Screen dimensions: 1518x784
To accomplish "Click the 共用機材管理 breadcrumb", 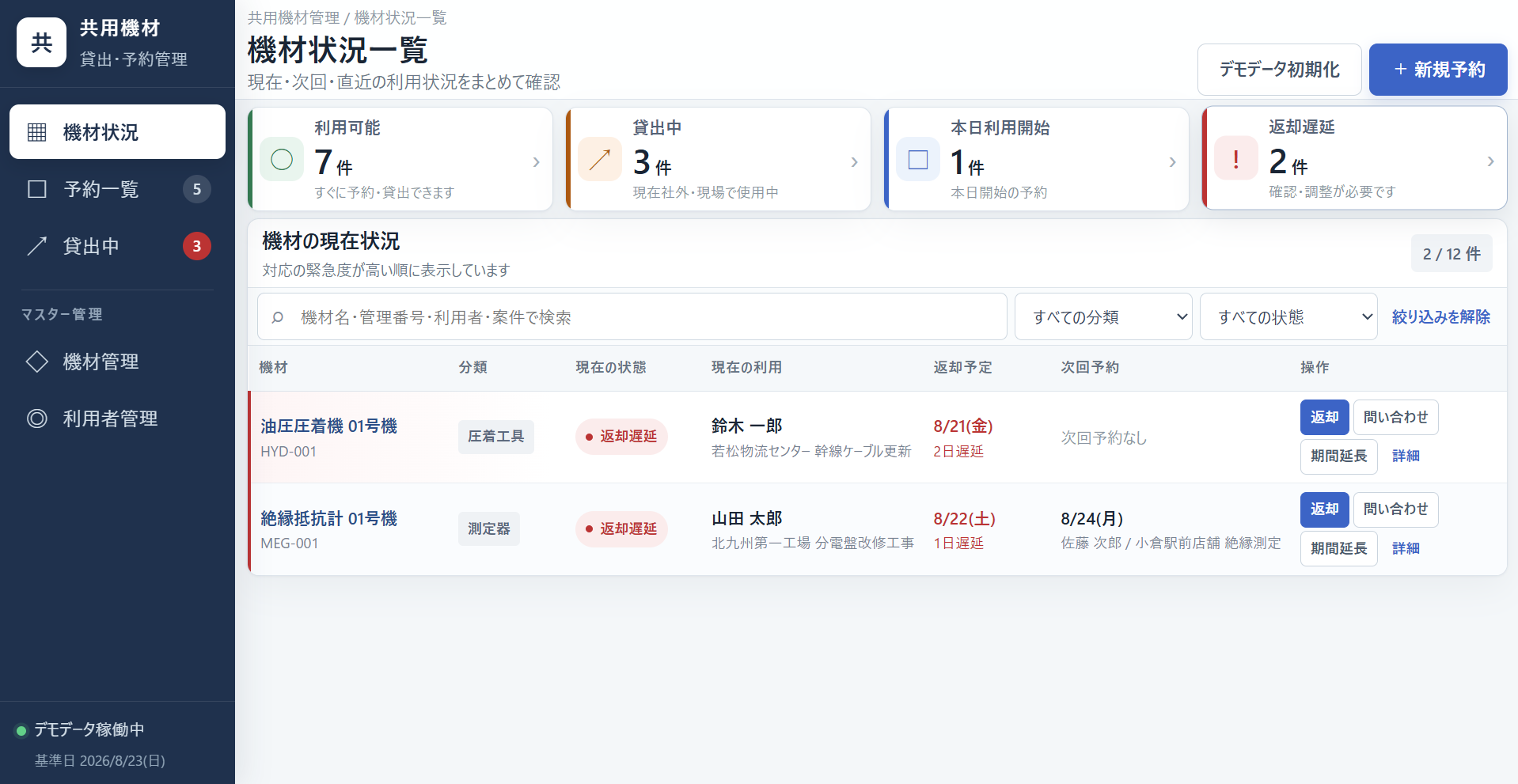I will [x=293, y=17].
